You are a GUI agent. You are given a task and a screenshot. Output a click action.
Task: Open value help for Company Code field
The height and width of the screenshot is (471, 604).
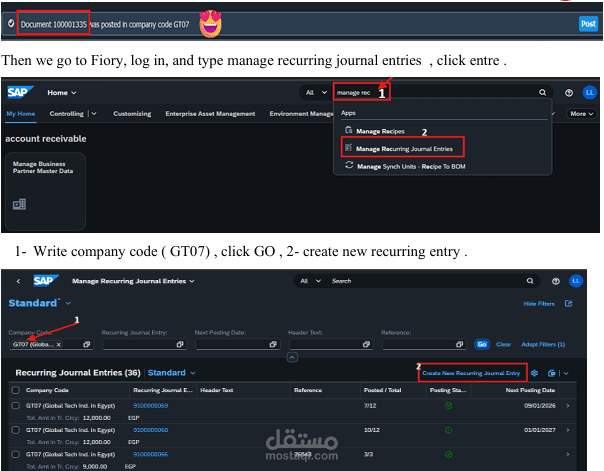tap(87, 344)
